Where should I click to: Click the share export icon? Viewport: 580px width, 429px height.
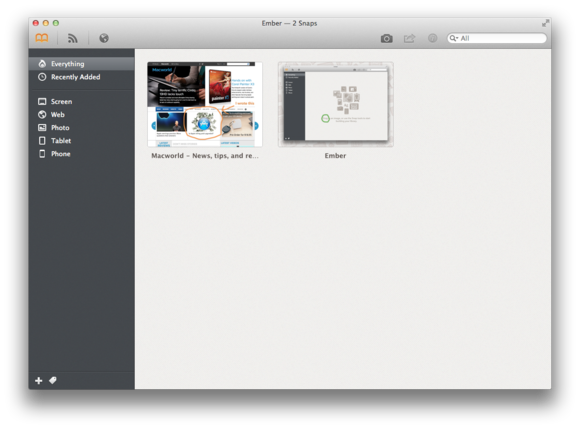(x=409, y=38)
